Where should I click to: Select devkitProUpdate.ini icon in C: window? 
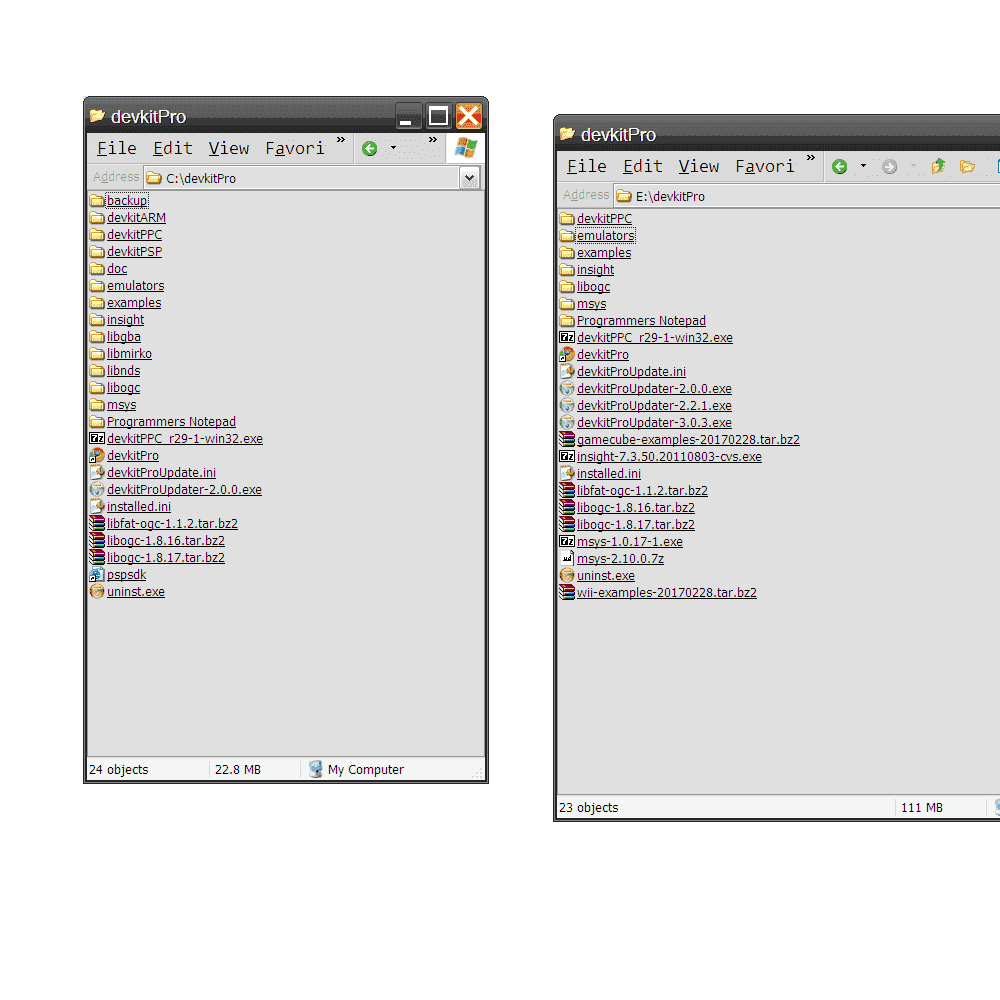[97, 473]
